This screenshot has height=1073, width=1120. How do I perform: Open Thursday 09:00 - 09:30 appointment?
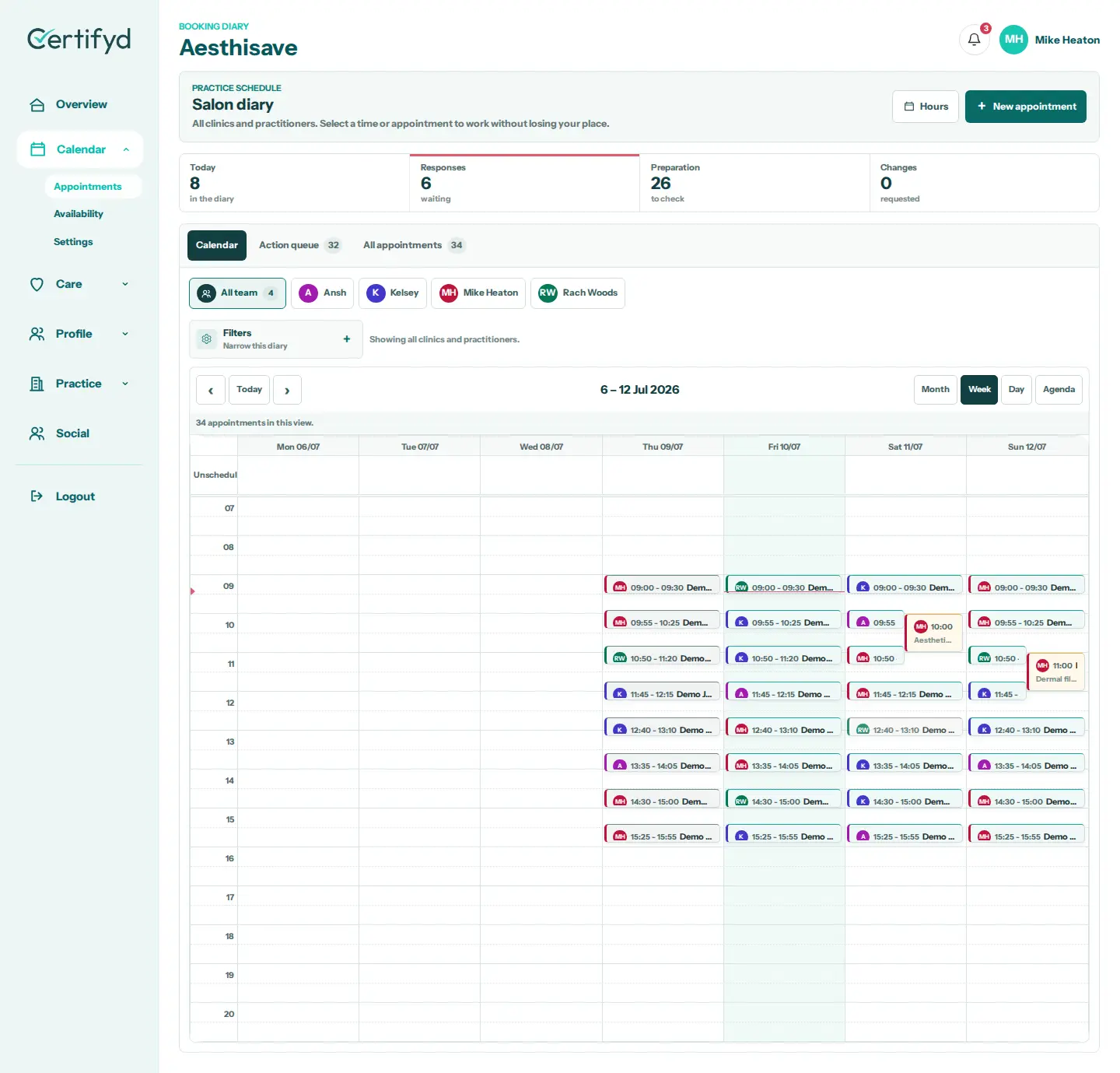[663, 584]
